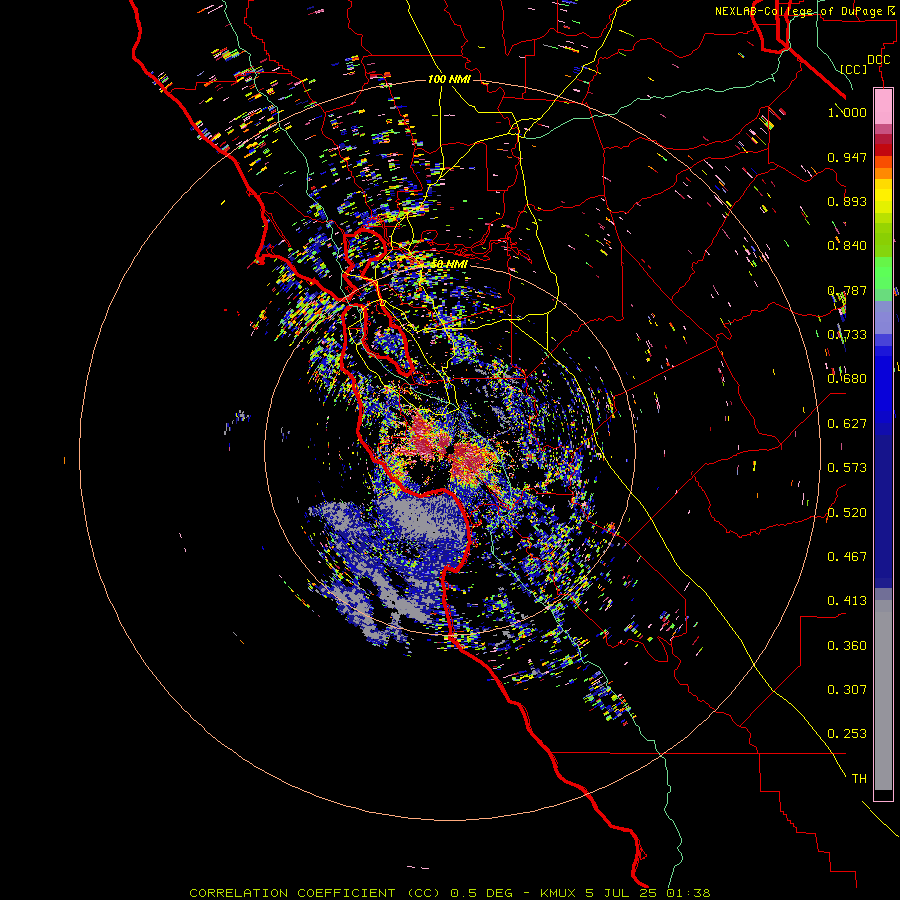The width and height of the screenshot is (900, 900).
Task: Click the 100 NMI range ring label
Action: (x=449, y=79)
